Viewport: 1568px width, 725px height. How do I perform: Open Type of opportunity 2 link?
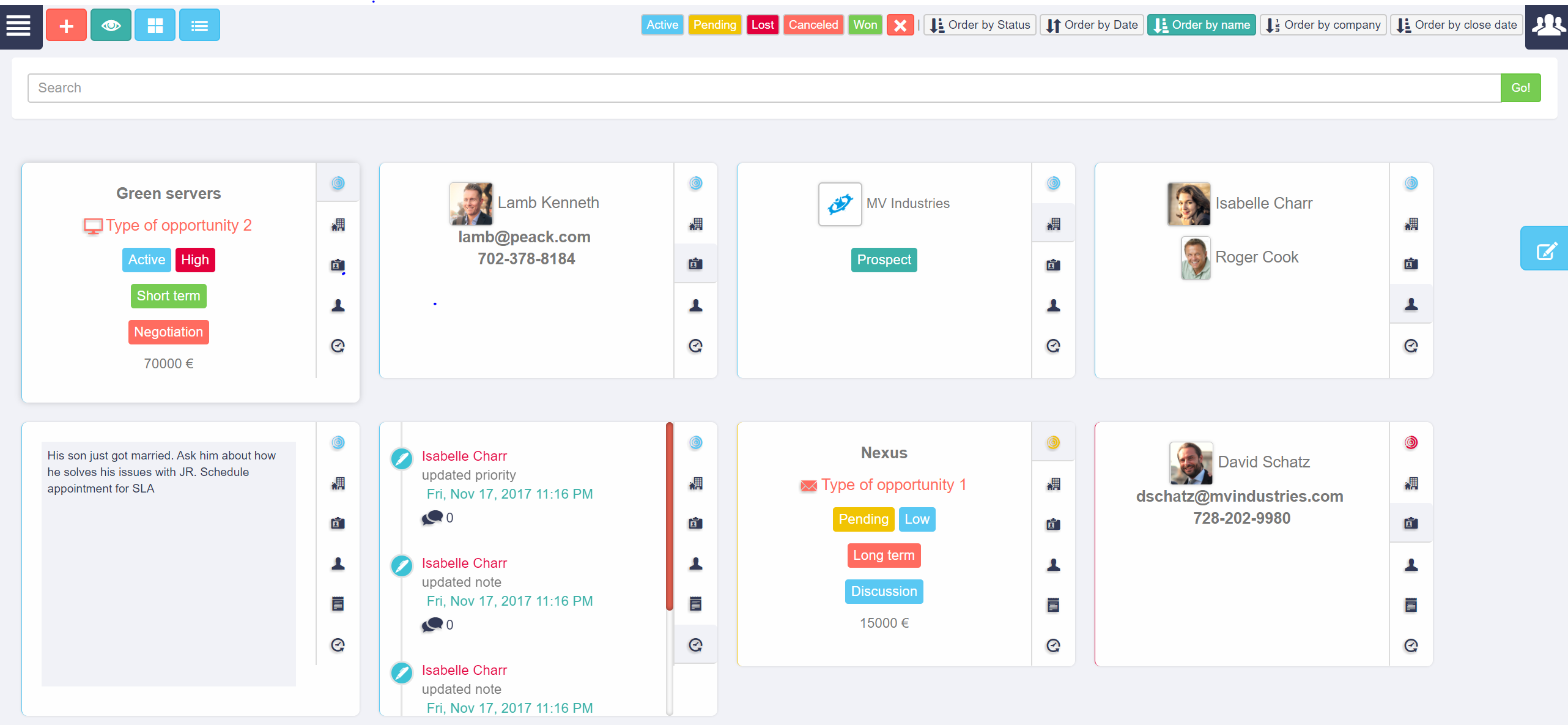click(179, 226)
